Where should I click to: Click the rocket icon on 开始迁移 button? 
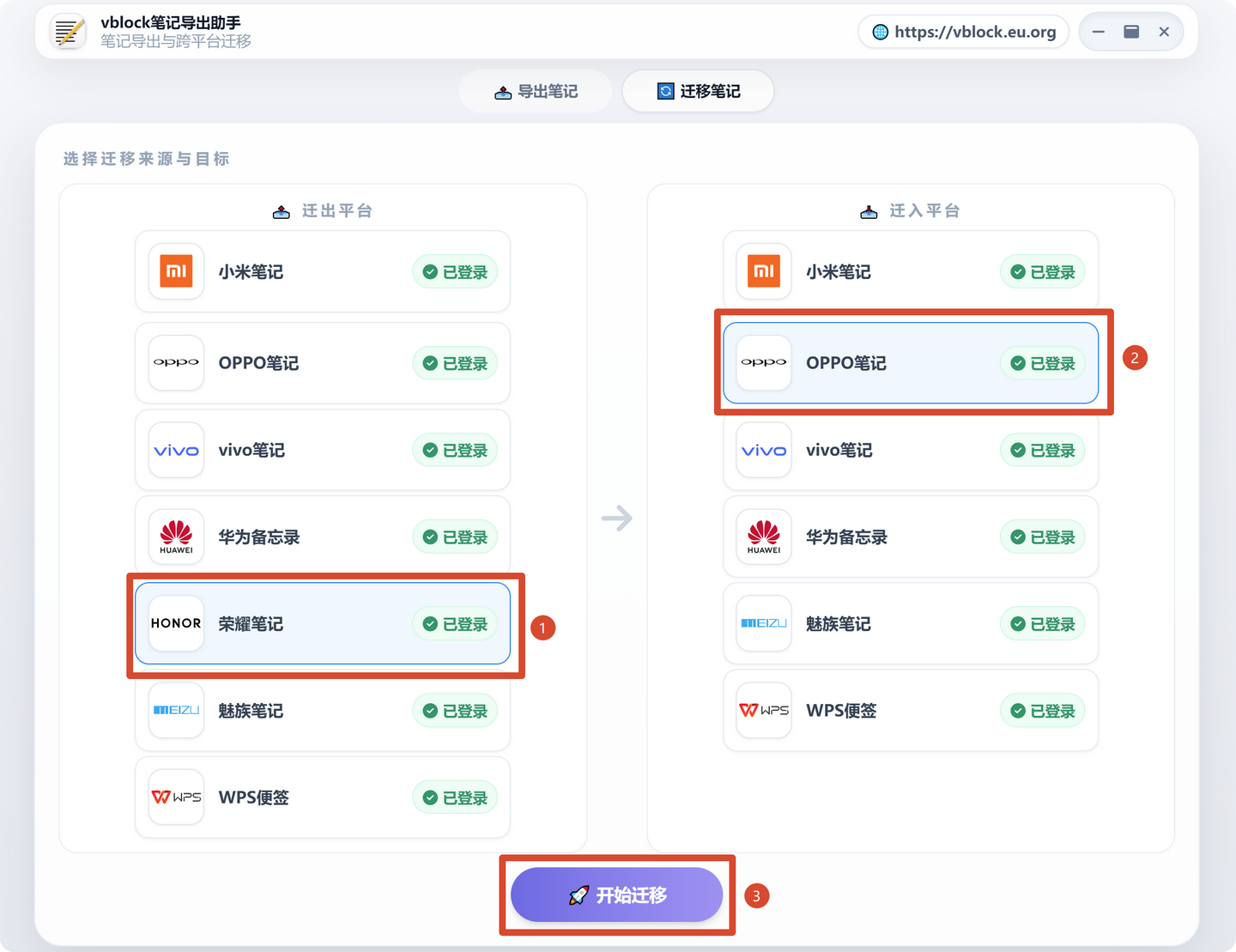click(x=579, y=895)
